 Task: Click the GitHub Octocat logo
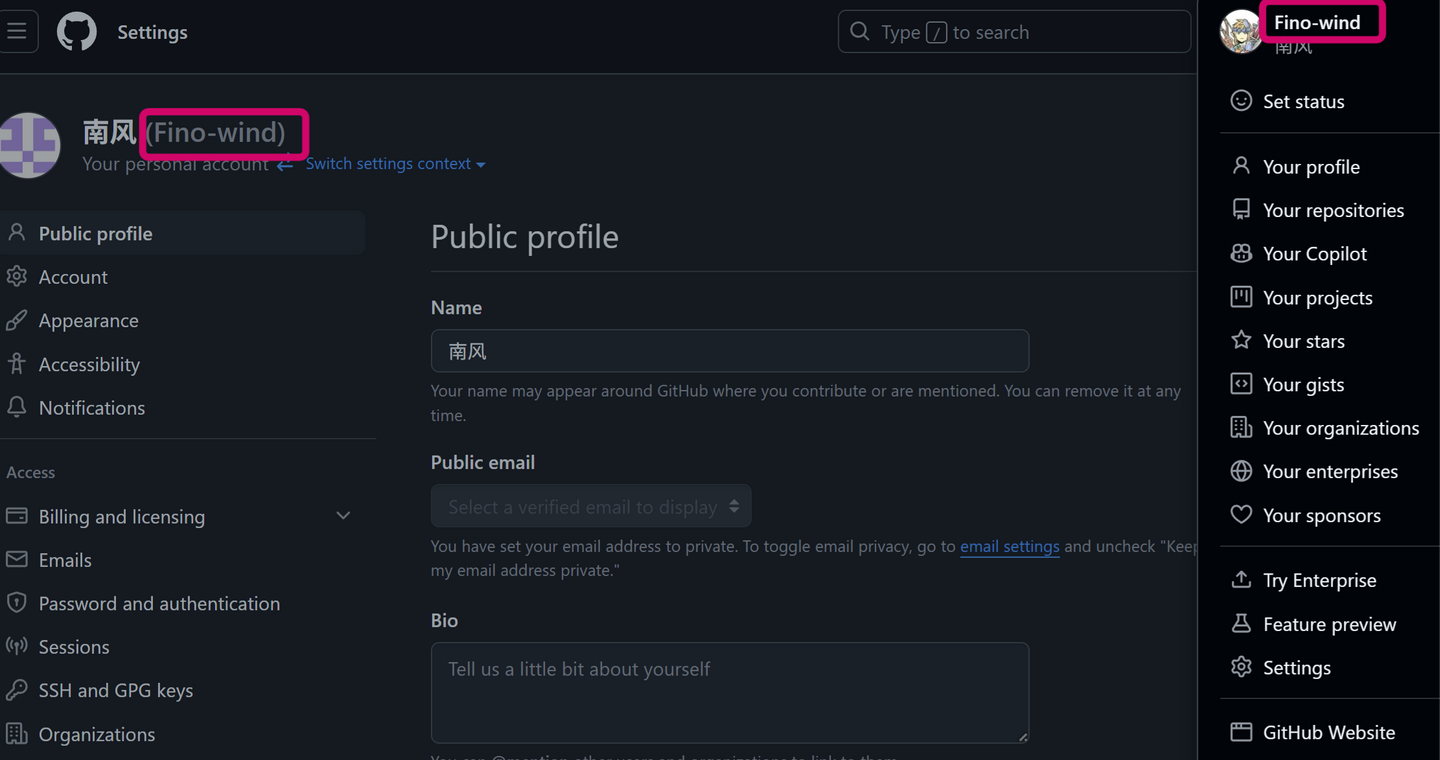point(77,32)
